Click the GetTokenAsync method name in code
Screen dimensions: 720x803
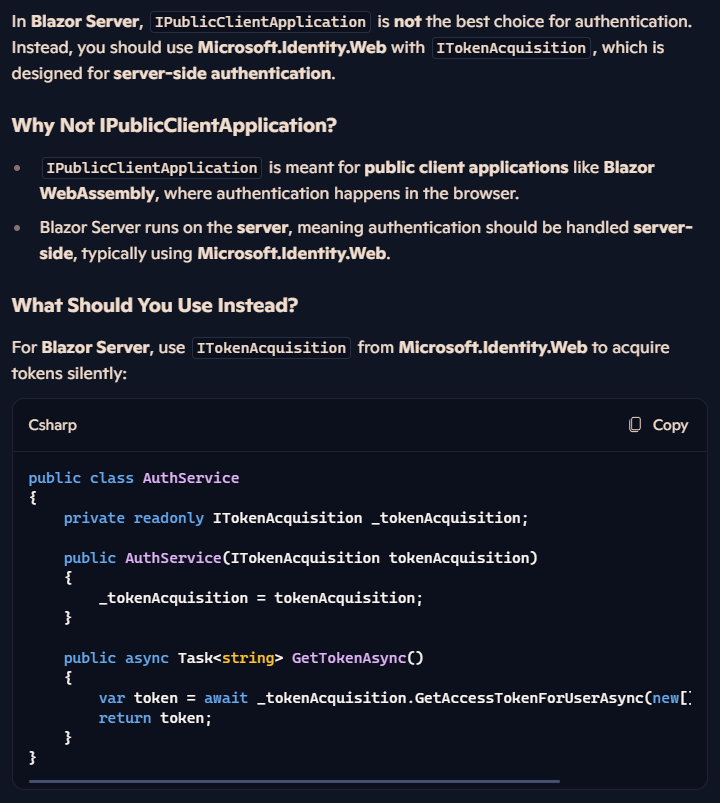350,657
